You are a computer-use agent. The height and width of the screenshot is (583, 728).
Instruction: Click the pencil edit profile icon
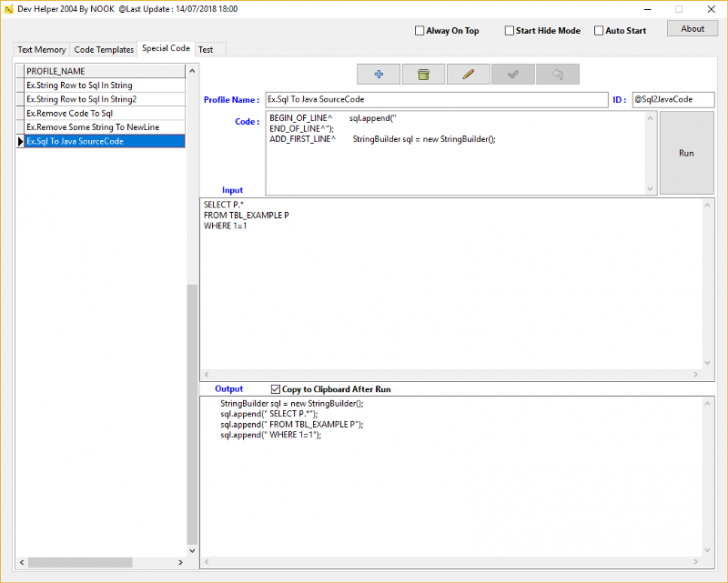[468, 74]
